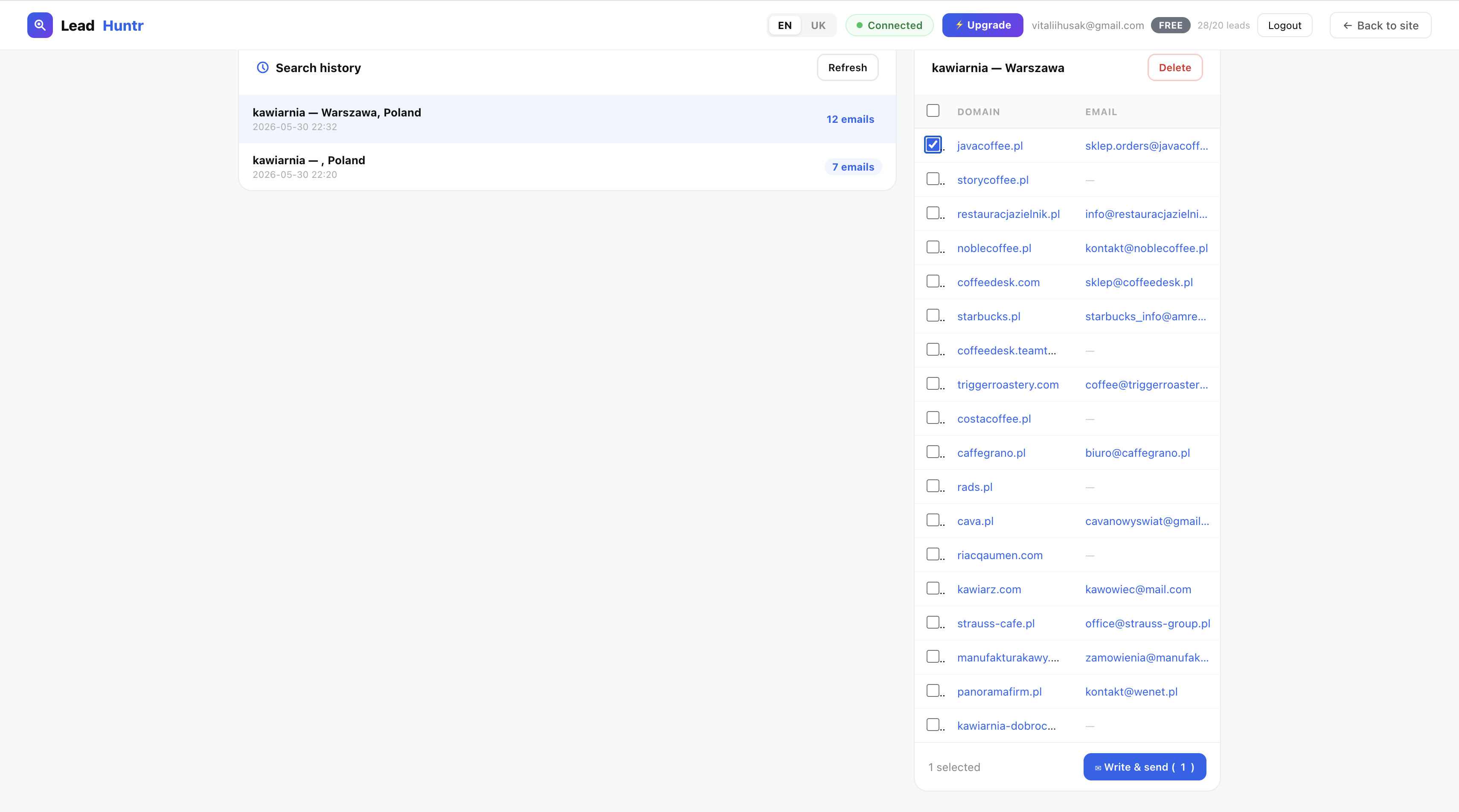
Task: Click the vitaliihusak@gmail.com account text
Action: point(1087,26)
